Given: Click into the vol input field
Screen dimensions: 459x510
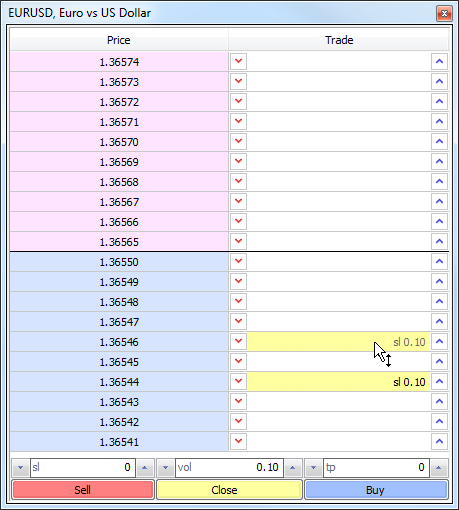Looking at the screenshot, I should (229, 468).
